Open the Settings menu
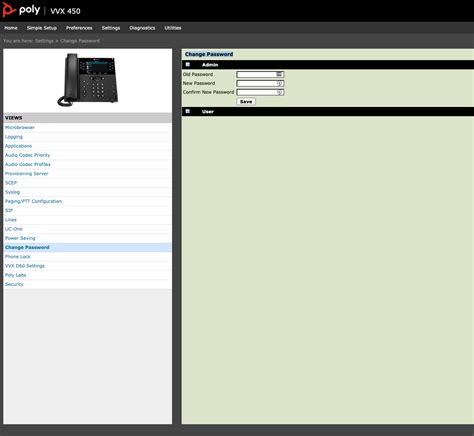The width and height of the screenshot is (474, 436). coord(111,28)
